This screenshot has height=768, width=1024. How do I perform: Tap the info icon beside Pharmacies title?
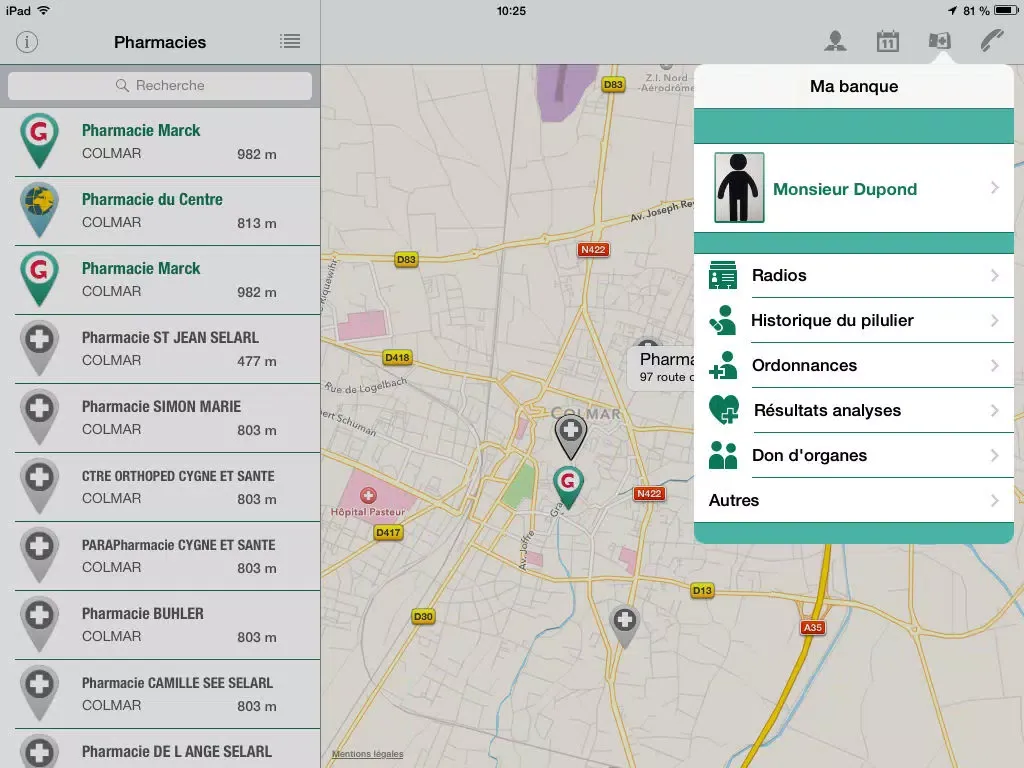(27, 42)
